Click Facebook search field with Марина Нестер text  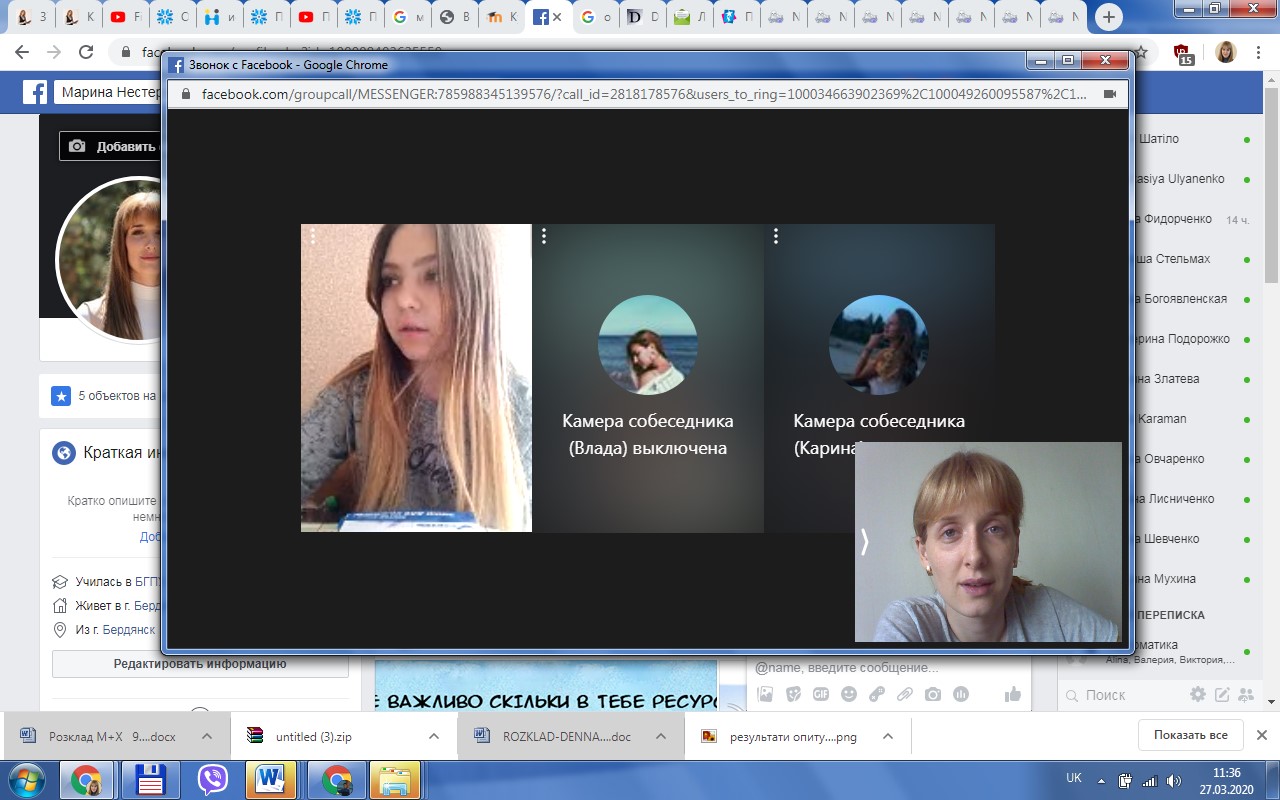point(108,93)
